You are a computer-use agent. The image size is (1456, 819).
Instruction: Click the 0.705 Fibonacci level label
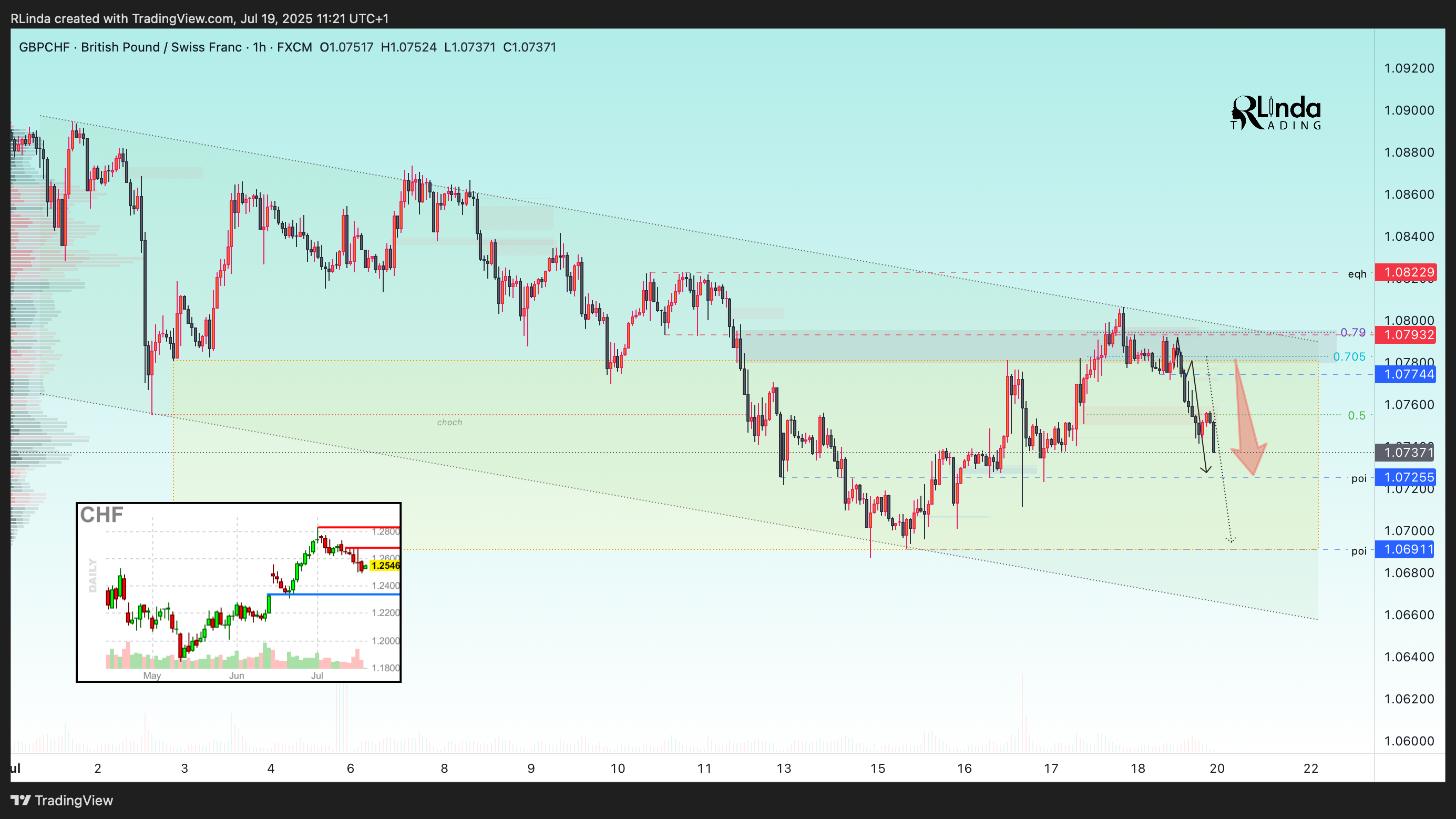click(x=1349, y=356)
